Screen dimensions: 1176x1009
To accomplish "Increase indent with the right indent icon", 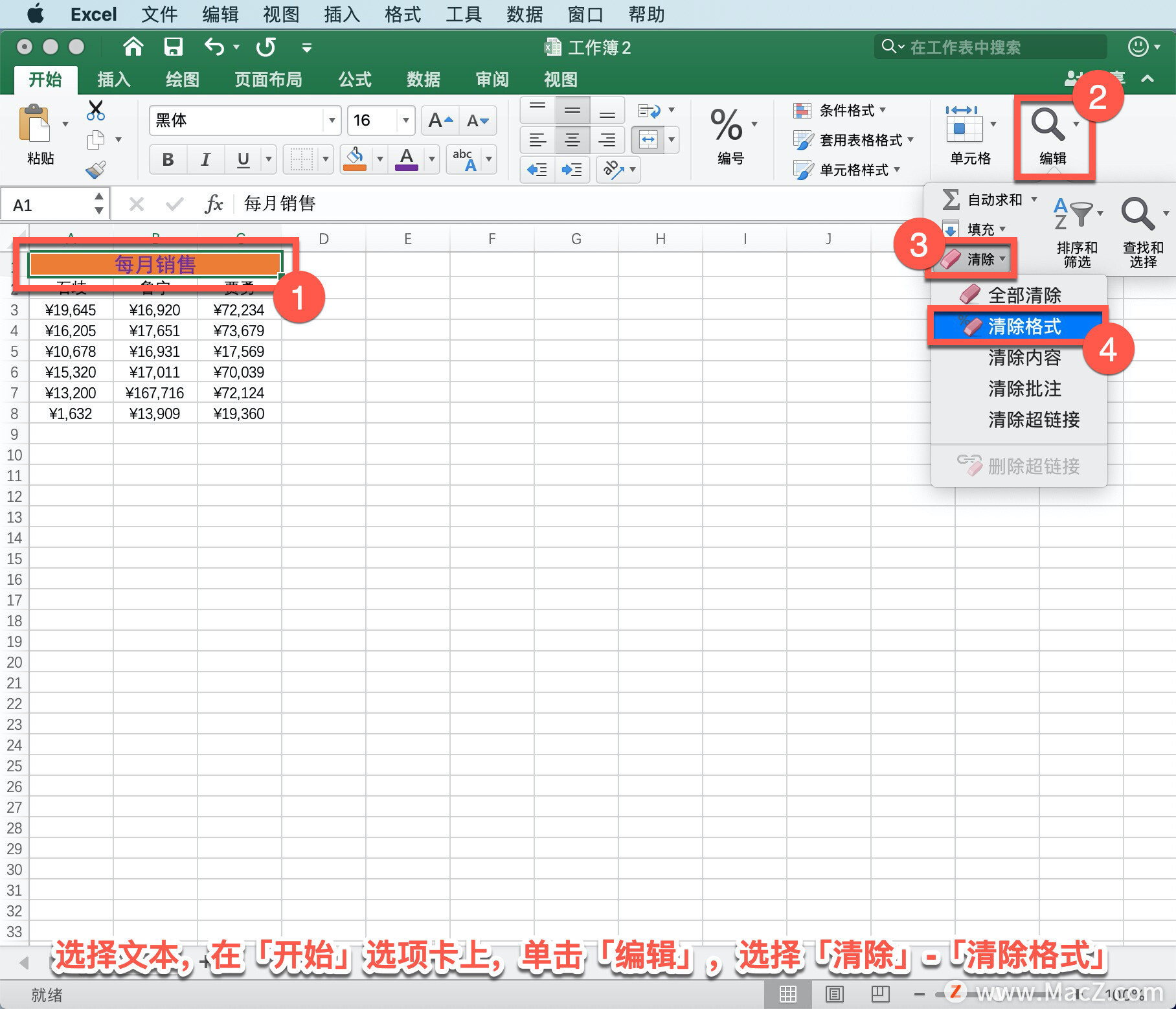I will pyautogui.click(x=572, y=170).
